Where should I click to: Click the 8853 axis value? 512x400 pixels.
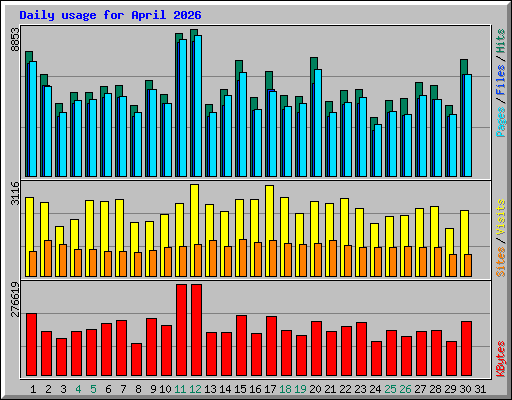pyautogui.click(x=15, y=39)
